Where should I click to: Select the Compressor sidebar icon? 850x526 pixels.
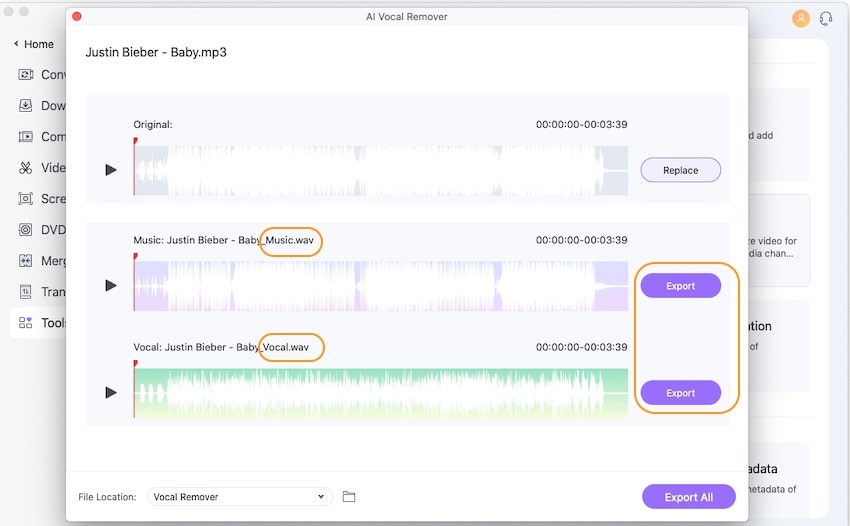(26, 137)
